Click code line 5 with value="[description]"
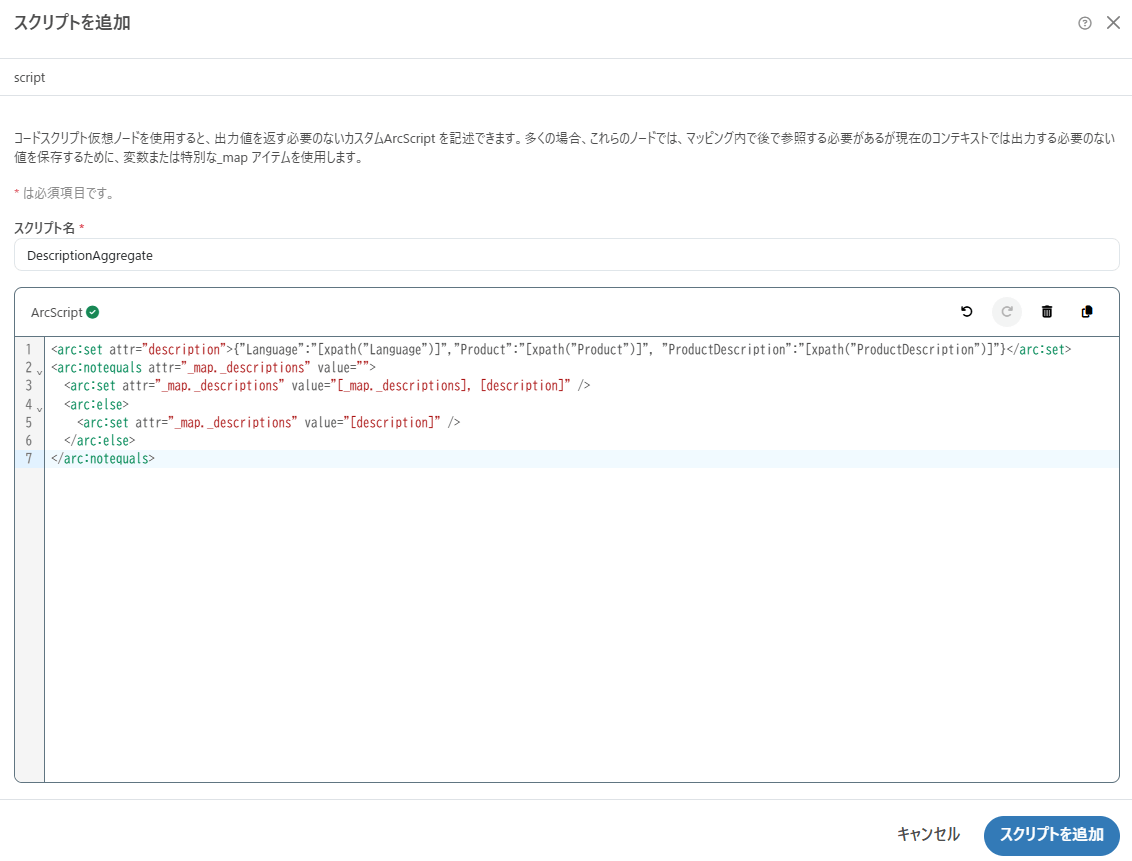 269,422
